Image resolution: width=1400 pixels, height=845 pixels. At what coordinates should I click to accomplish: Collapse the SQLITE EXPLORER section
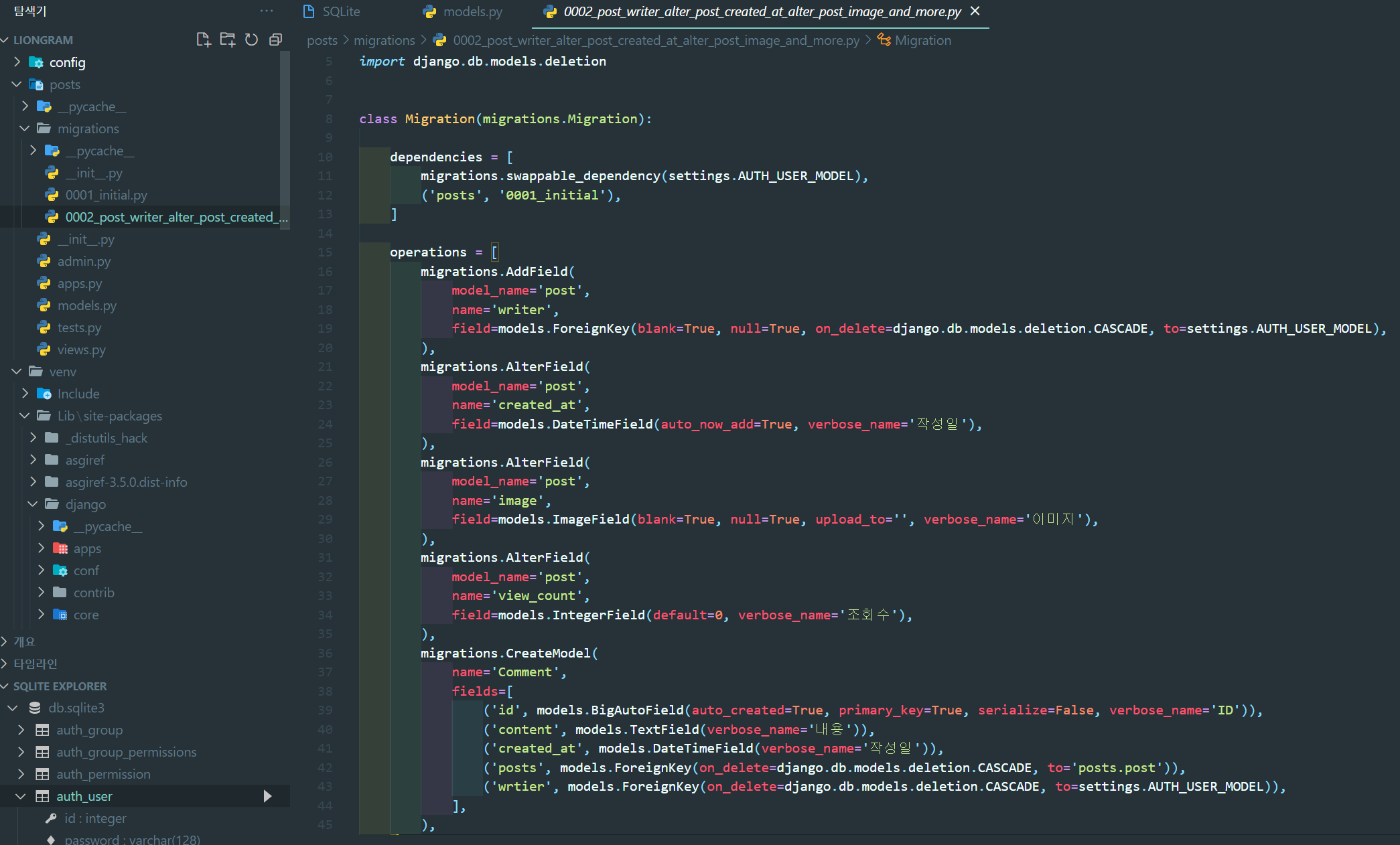point(5,686)
